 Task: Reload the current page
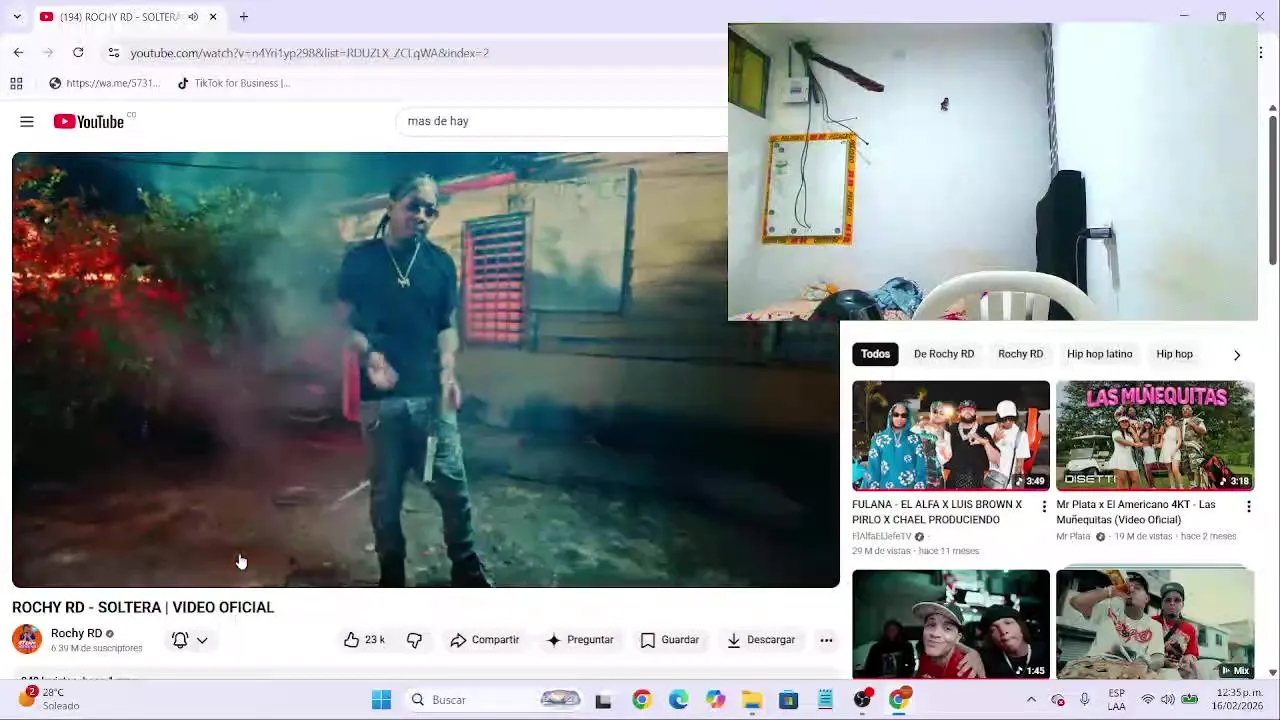click(x=78, y=52)
